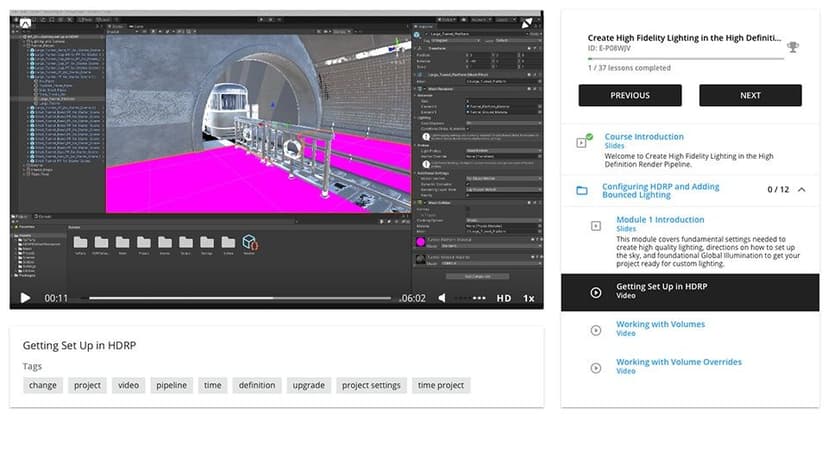The width and height of the screenshot is (828, 466).
Task: Click the 'Video' label under Working with Volumes
Action: [626, 333]
